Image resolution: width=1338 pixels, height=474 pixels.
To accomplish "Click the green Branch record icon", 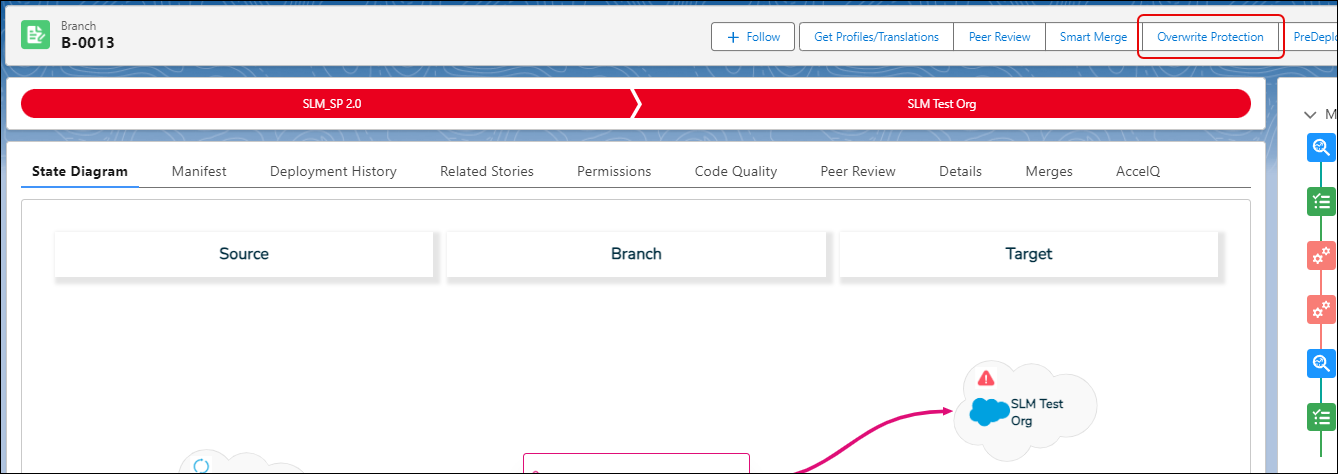I will 35,35.
